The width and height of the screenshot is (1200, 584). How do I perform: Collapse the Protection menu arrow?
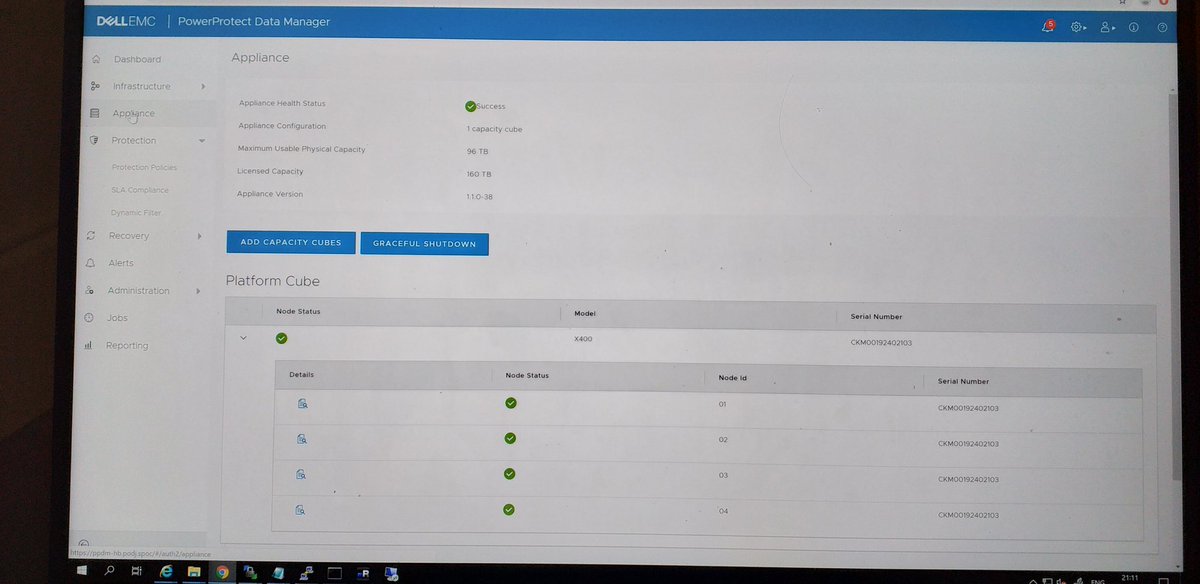click(202, 141)
